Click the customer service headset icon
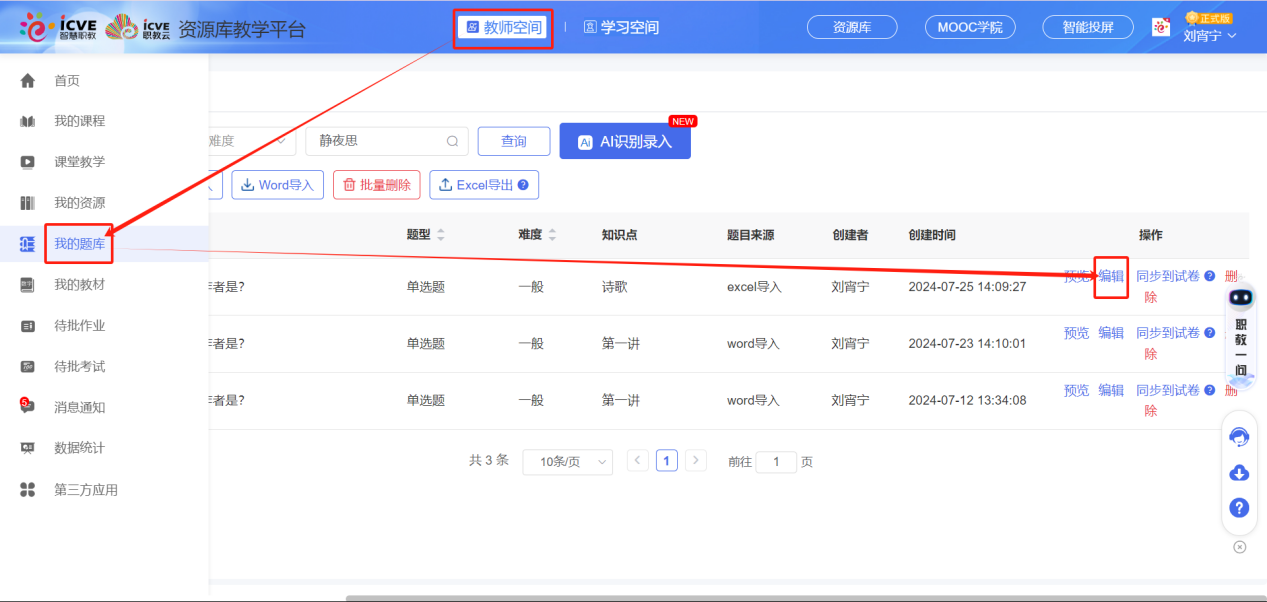 point(1239,437)
